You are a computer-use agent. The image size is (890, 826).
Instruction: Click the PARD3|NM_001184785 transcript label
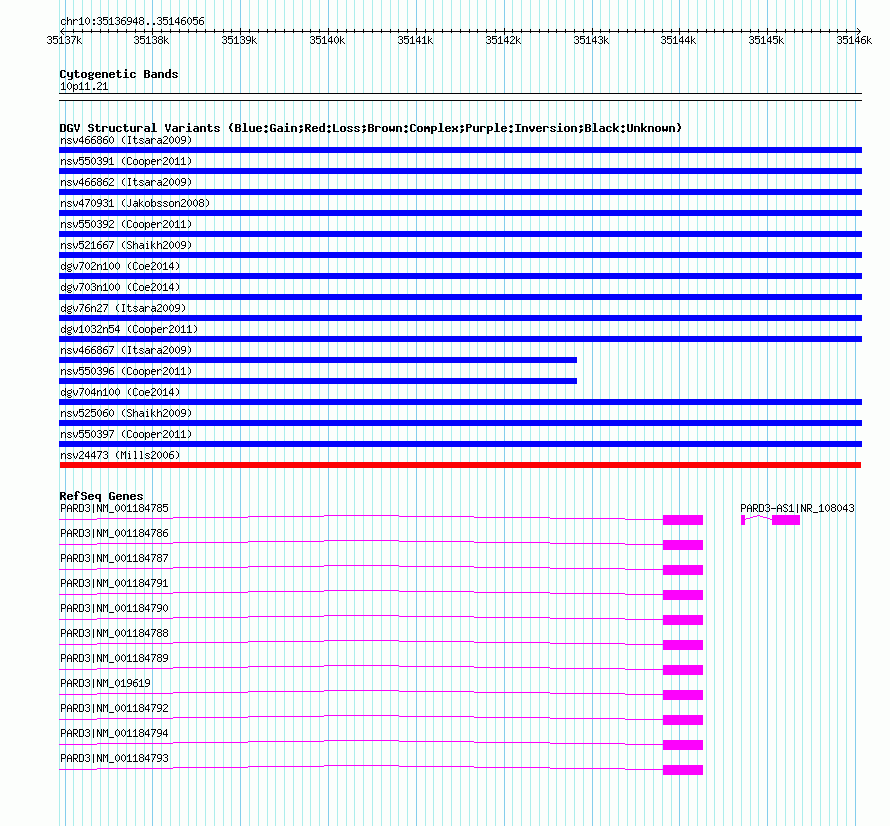pyautogui.click(x=114, y=508)
